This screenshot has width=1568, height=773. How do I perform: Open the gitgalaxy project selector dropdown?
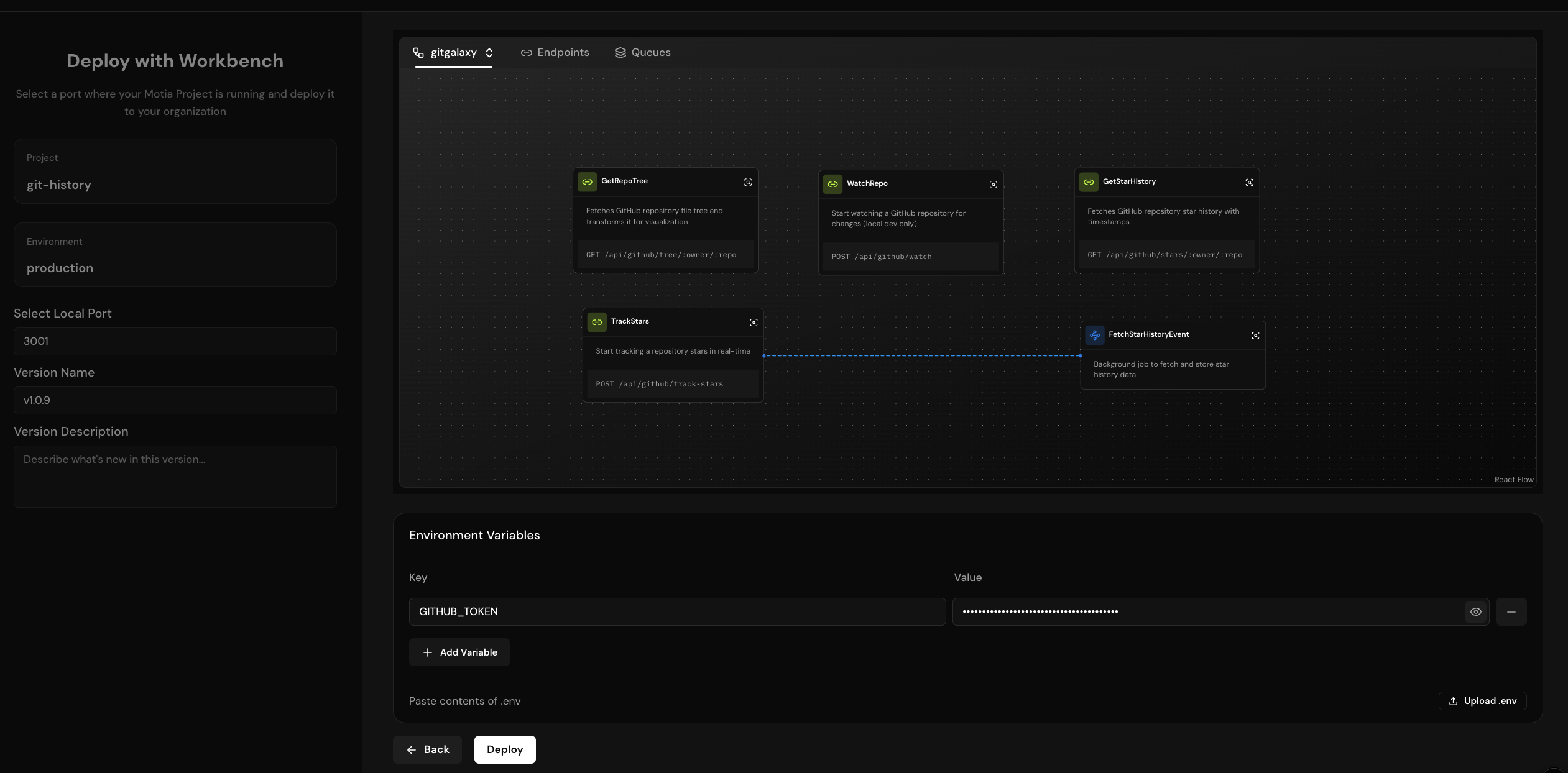pos(489,53)
